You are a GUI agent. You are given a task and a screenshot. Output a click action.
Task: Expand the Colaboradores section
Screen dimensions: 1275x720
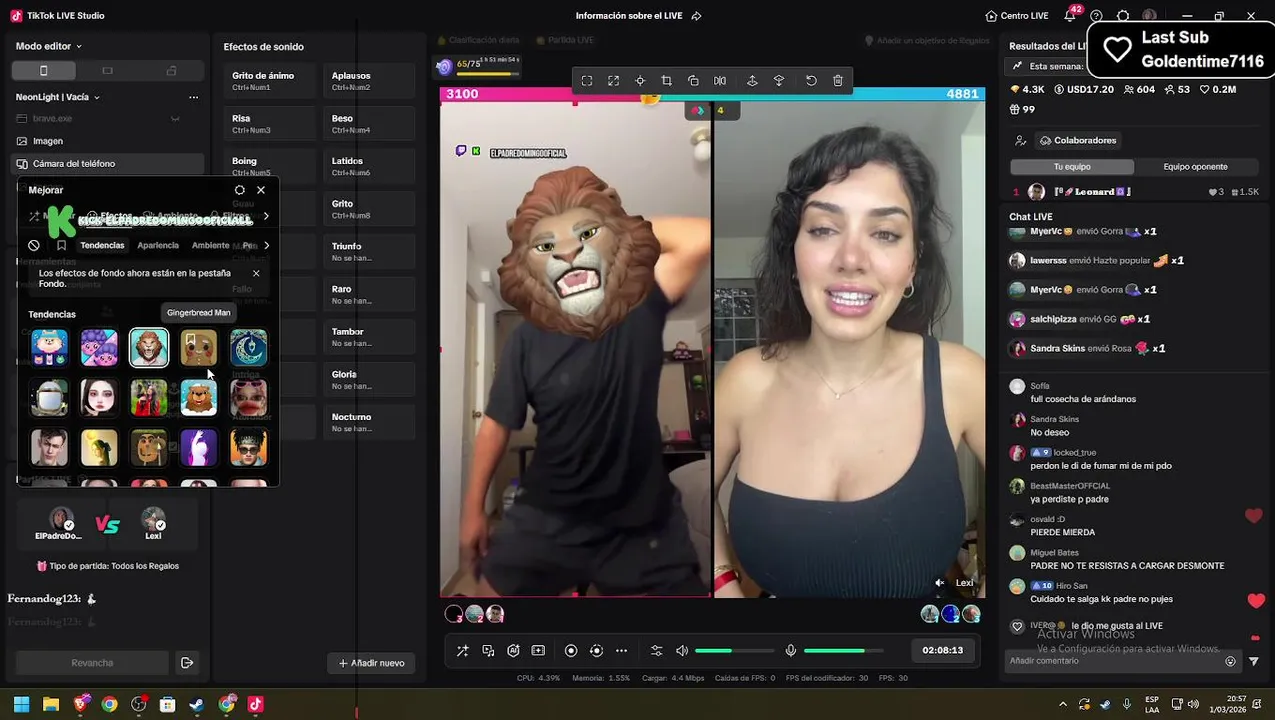tap(1078, 141)
